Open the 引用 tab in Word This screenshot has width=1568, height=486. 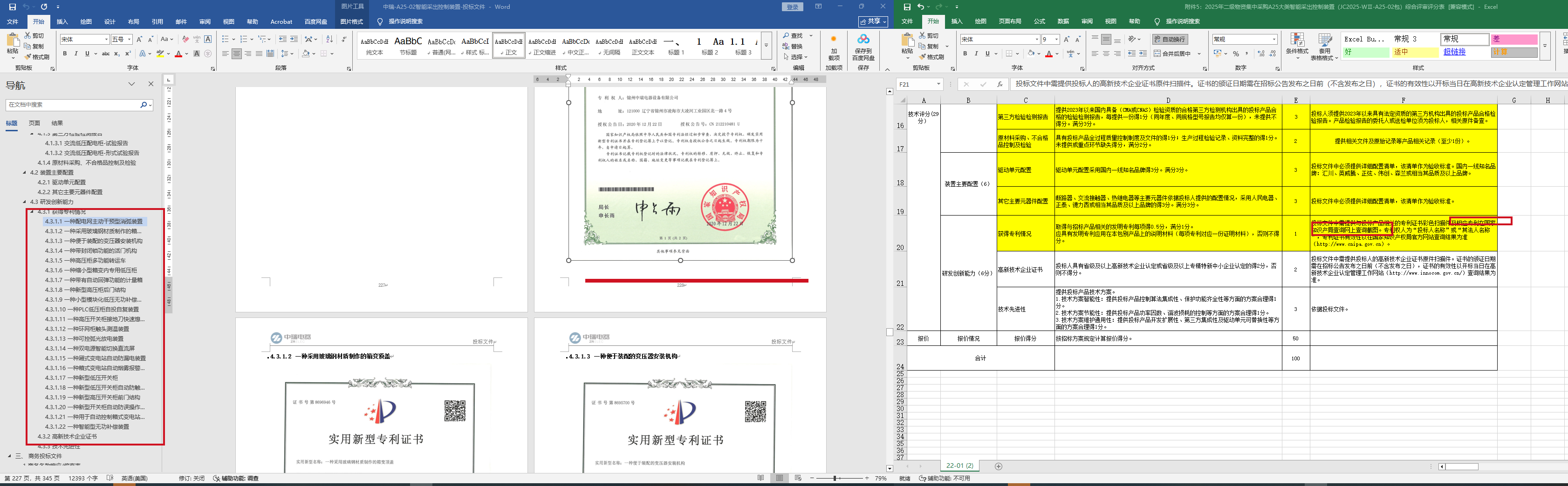click(157, 21)
